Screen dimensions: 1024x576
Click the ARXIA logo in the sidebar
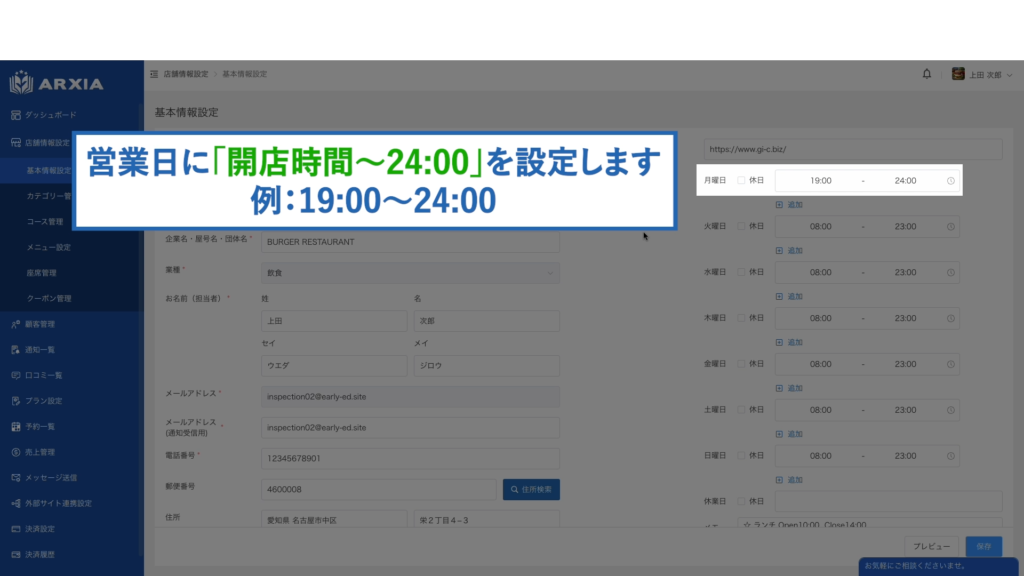coord(56,83)
